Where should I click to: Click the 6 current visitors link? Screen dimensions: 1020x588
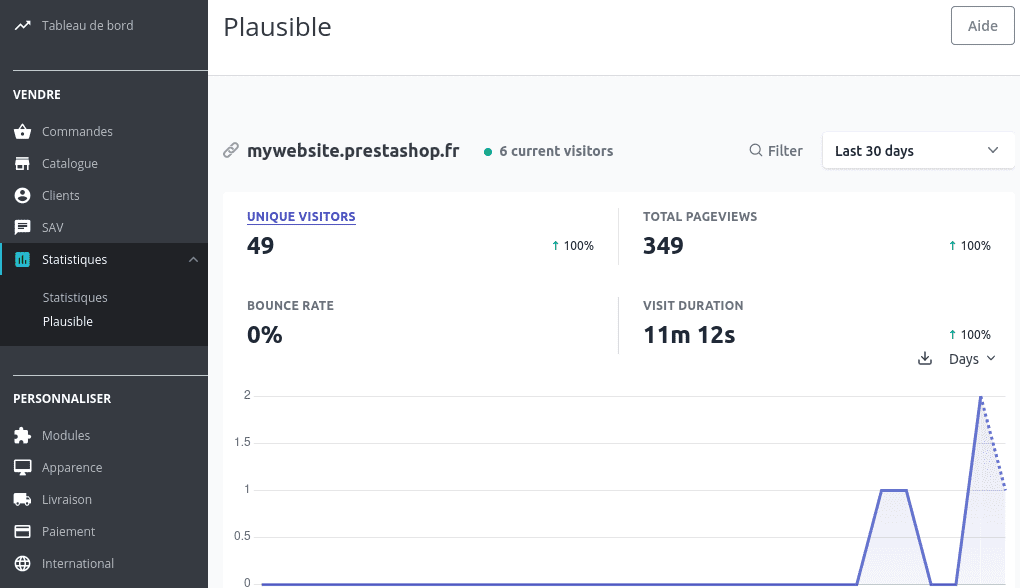pyautogui.click(x=556, y=151)
